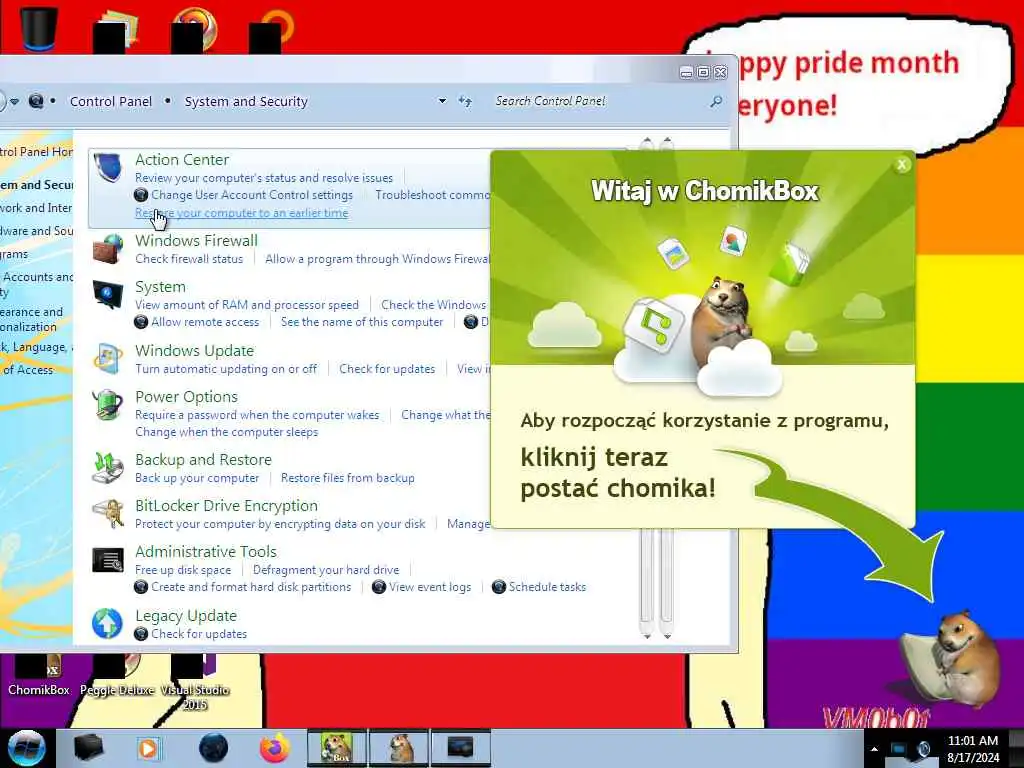
Task: Open the back button history dropdown arrow
Action: (14, 101)
